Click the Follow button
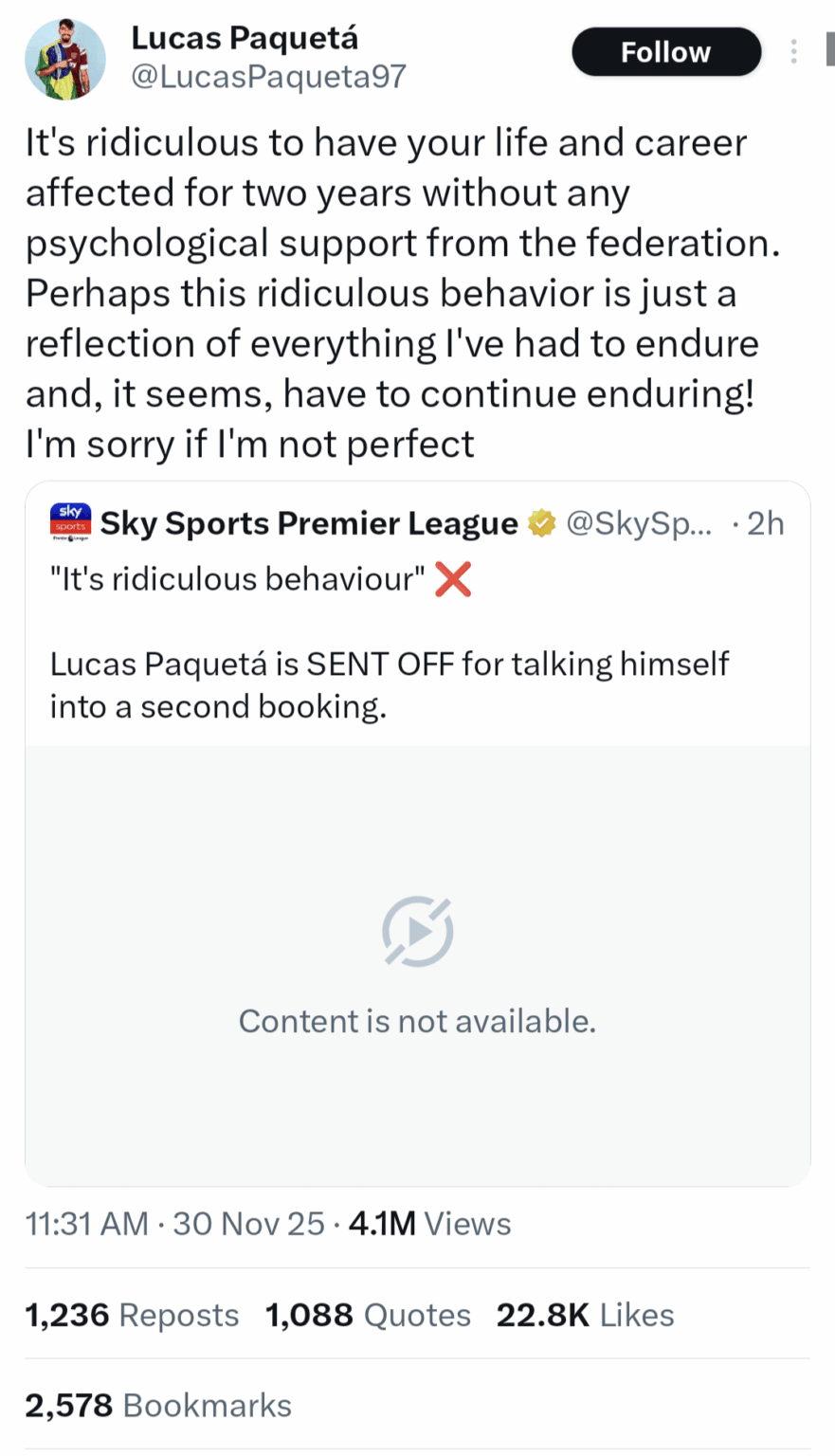 click(x=665, y=52)
